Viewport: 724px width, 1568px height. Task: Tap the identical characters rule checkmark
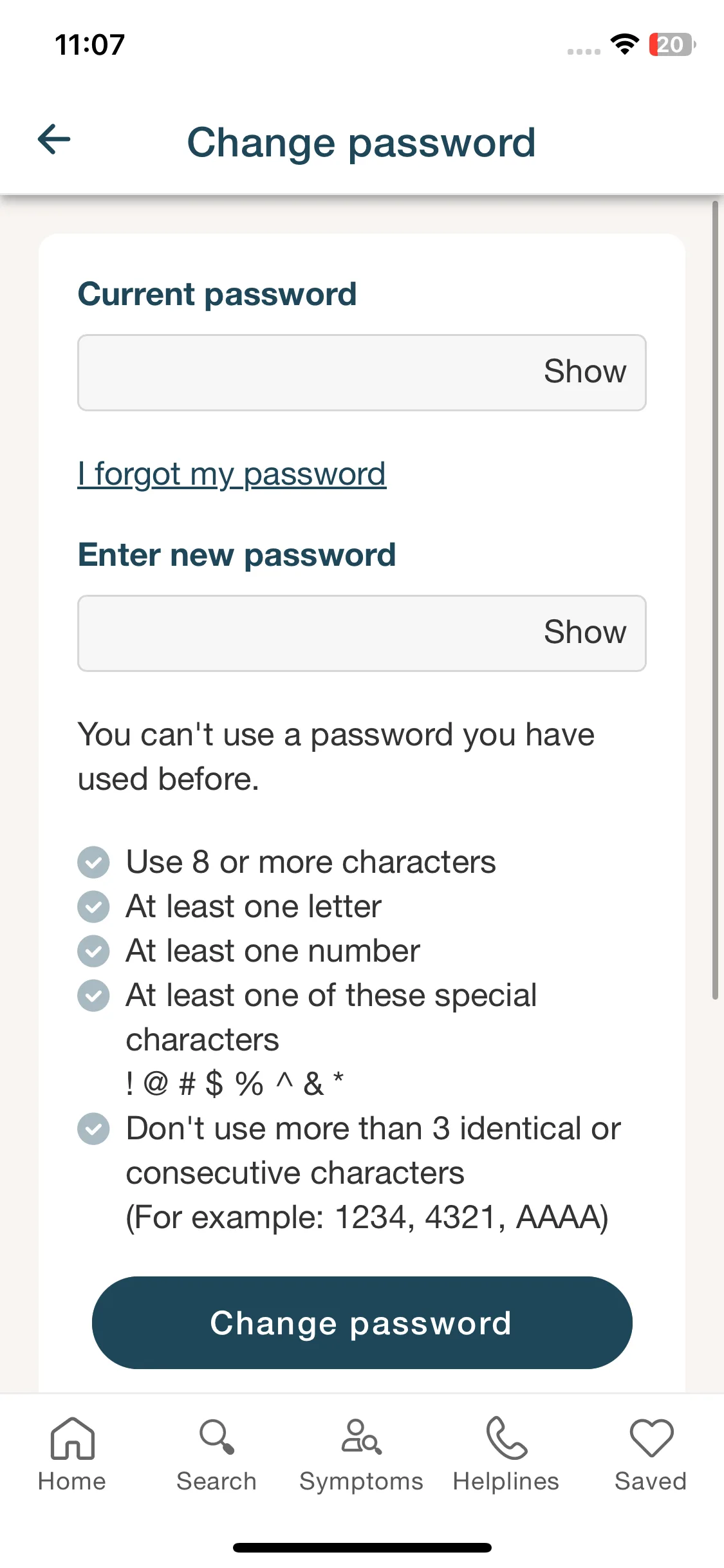point(93,1128)
